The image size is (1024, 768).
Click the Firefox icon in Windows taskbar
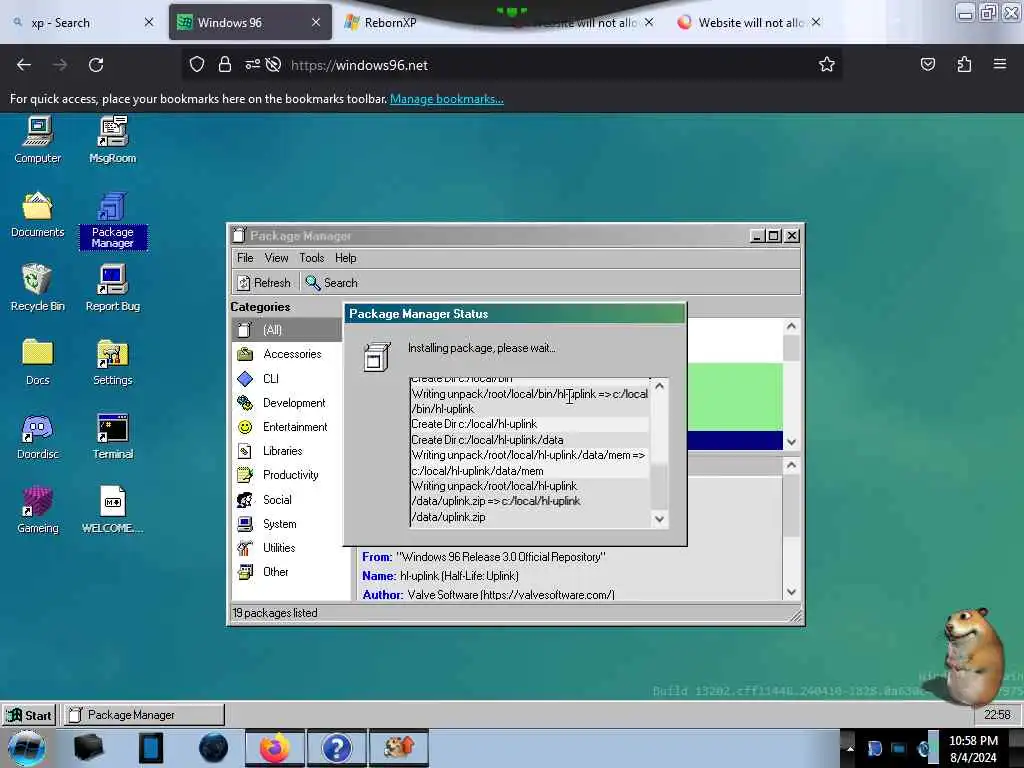pos(275,748)
